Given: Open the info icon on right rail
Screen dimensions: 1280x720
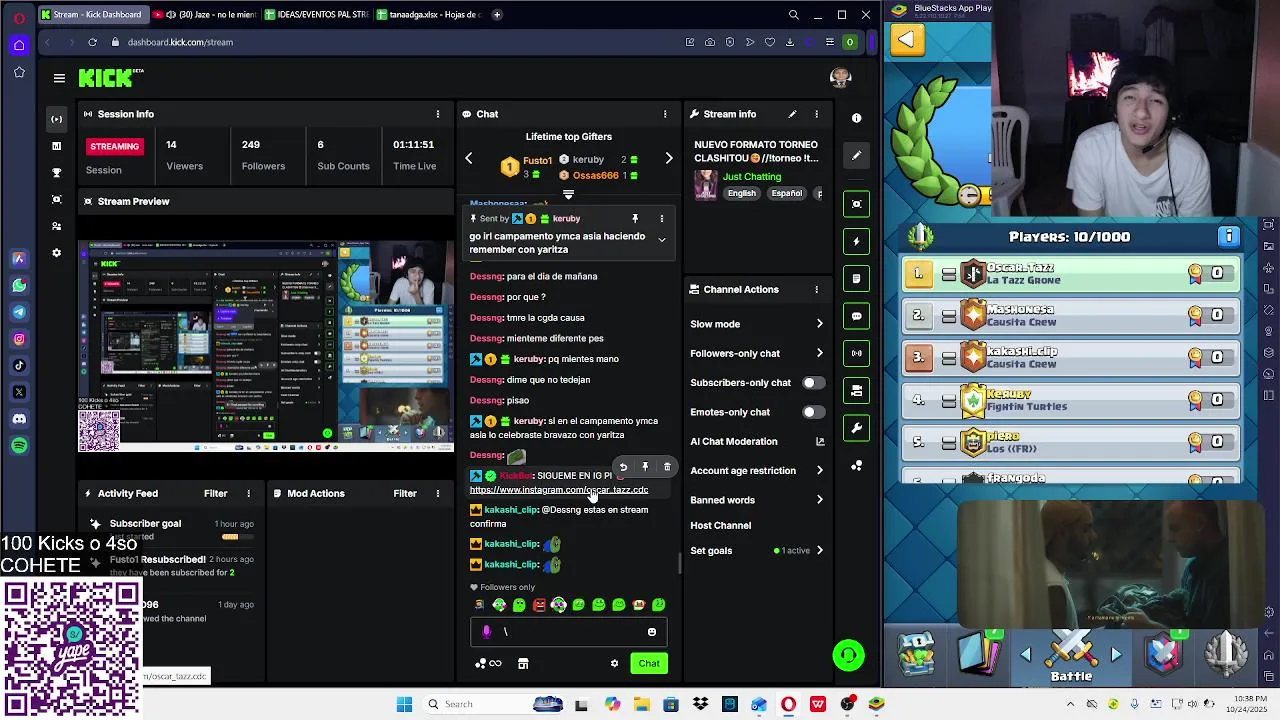Looking at the screenshot, I should [x=856, y=118].
